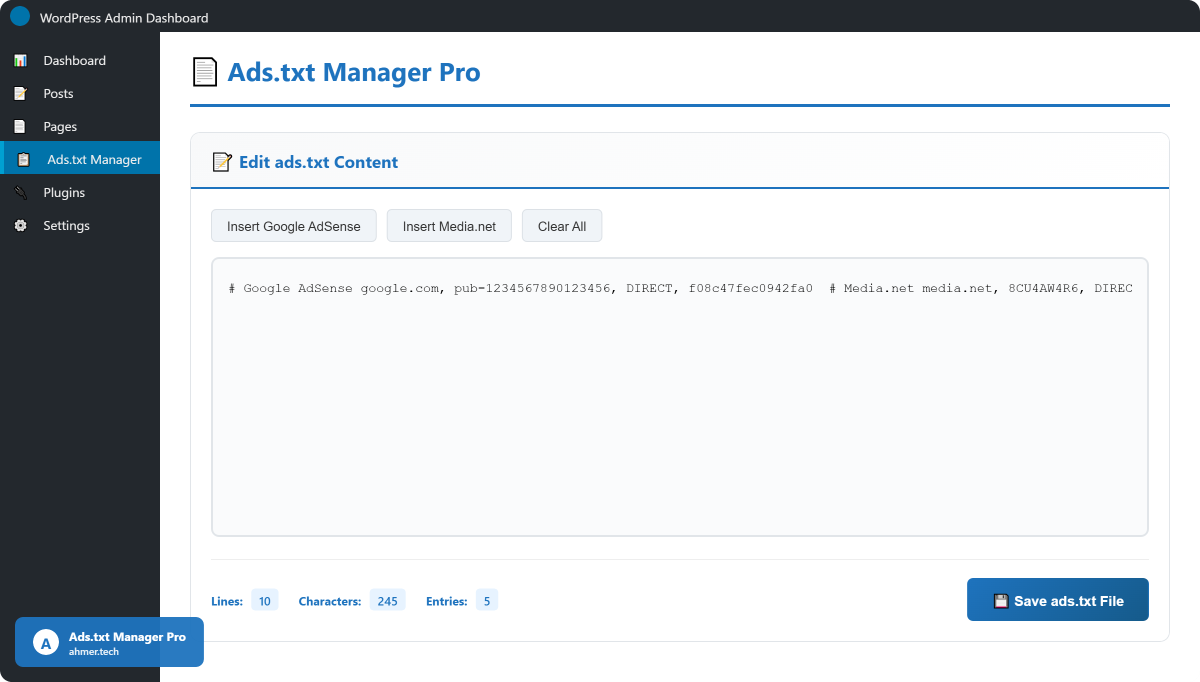
Task: Click the Lines count badge showing 10
Action: [x=264, y=601]
